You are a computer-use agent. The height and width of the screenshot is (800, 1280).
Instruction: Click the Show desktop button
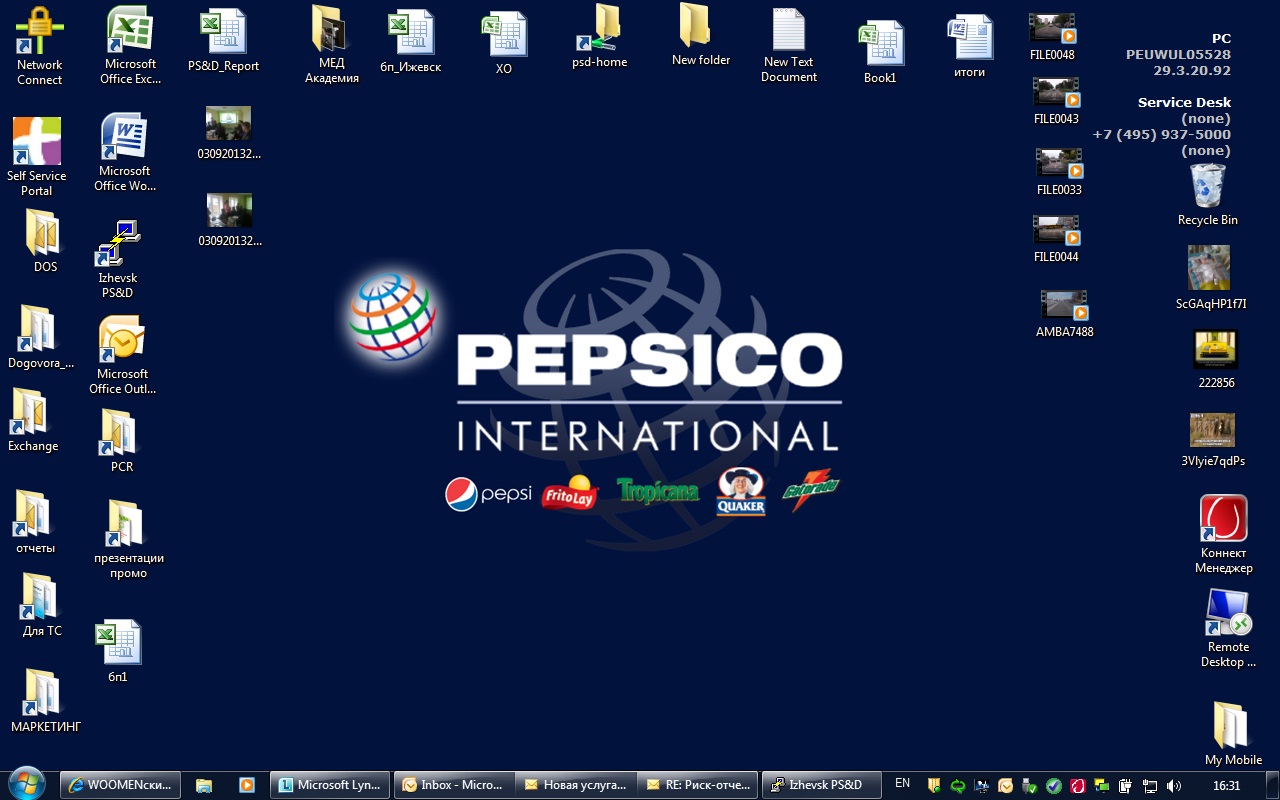(x=1272, y=785)
